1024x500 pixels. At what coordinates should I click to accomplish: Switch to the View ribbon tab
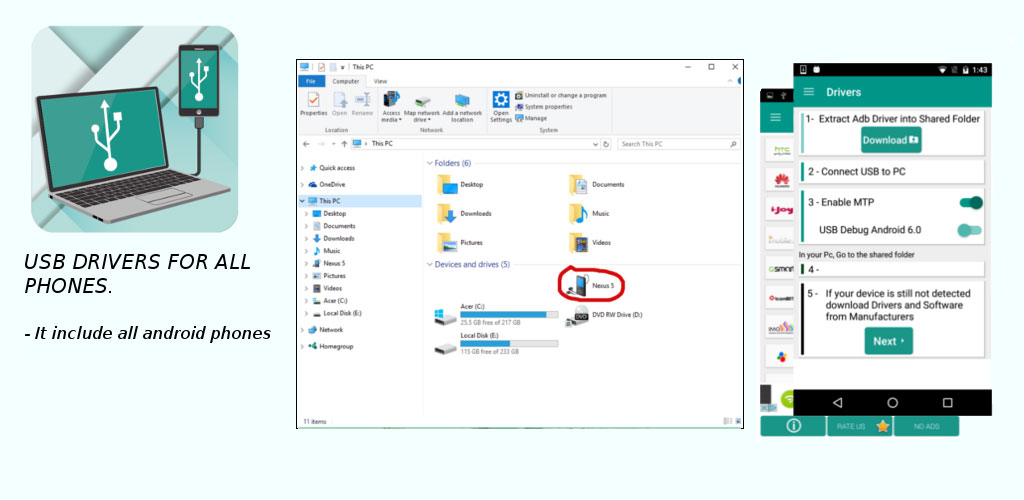point(380,82)
